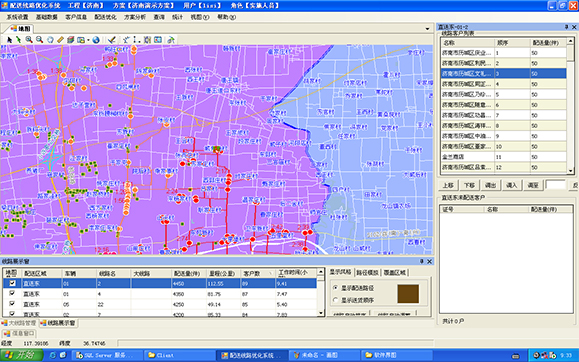The width and height of the screenshot is (579, 362).
Task: Switch to the 路径模拟 tab
Action: tap(367, 273)
